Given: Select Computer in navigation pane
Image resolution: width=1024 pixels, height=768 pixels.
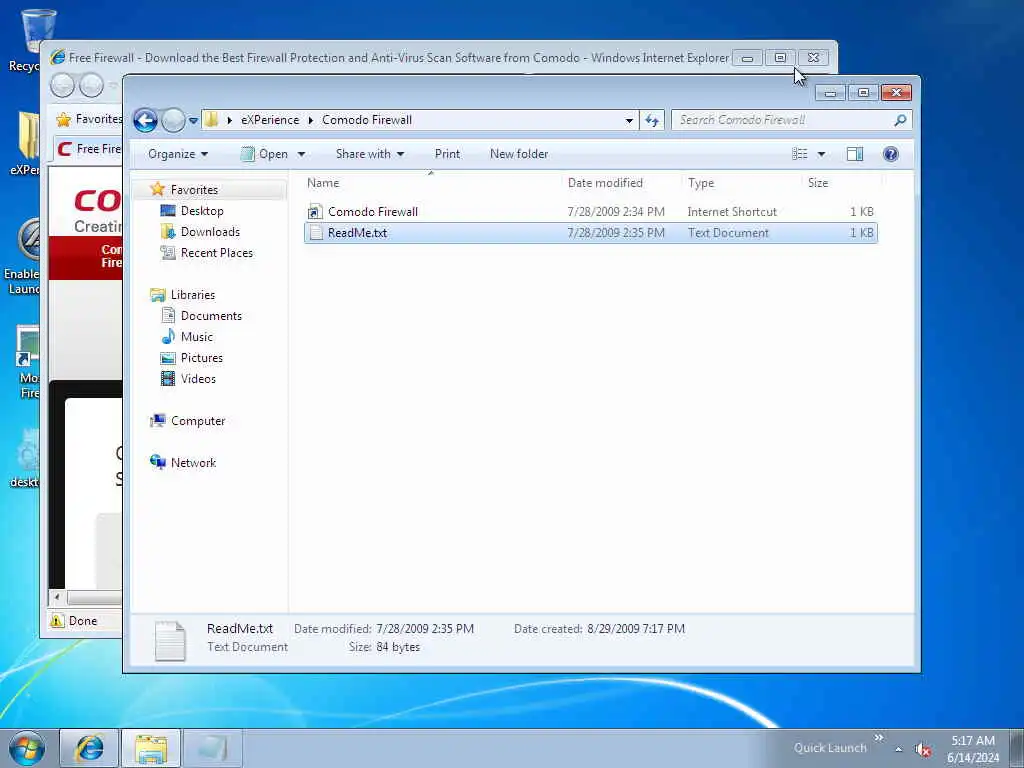Looking at the screenshot, I should click(198, 421).
